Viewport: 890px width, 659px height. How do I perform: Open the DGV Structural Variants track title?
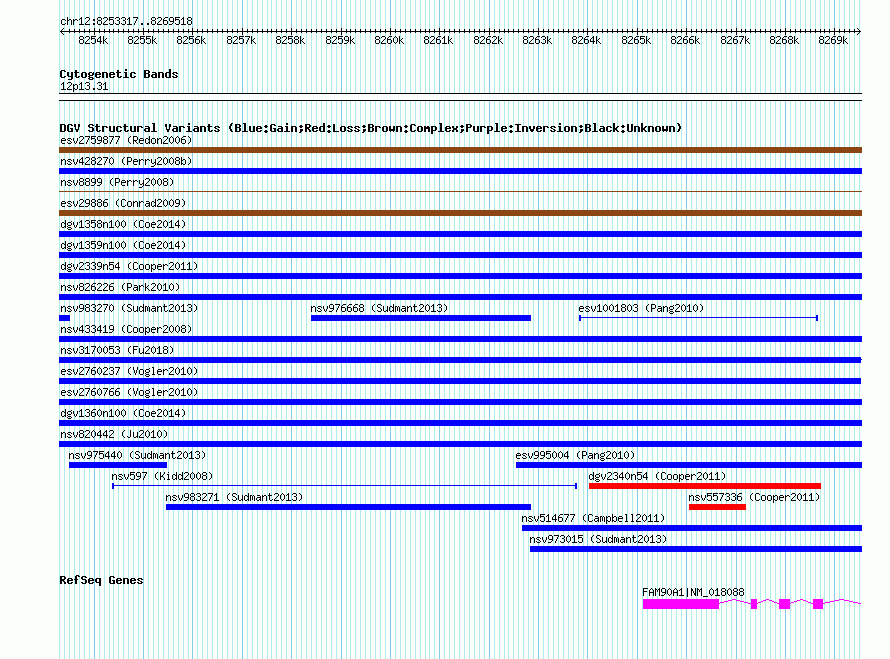370,128
